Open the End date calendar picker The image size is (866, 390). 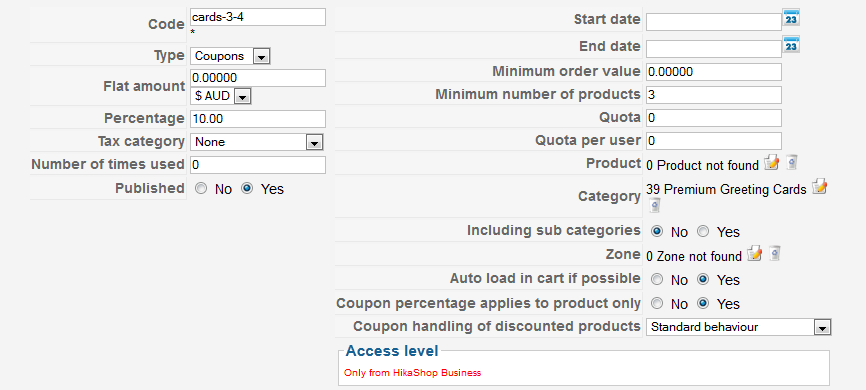click(791, 45)
